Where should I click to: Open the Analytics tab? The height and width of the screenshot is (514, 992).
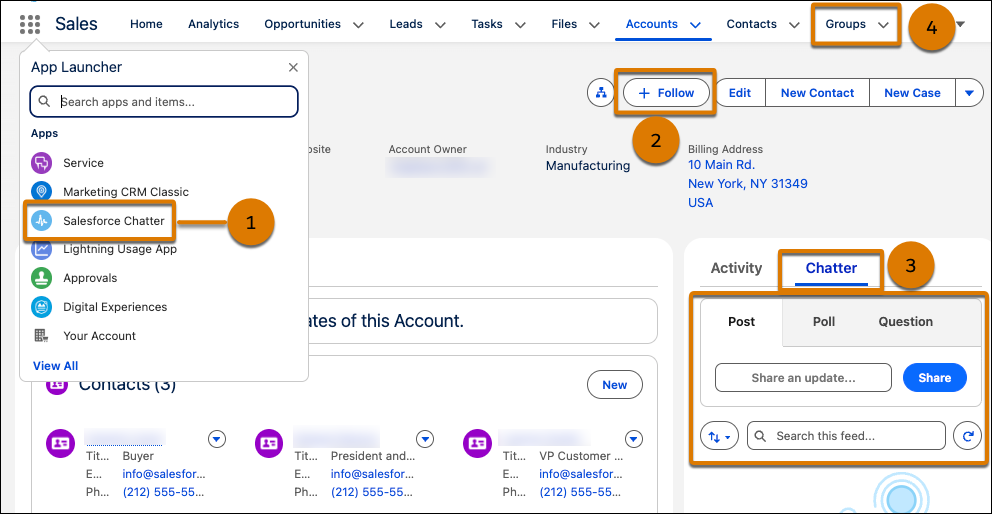coord(213,24)
